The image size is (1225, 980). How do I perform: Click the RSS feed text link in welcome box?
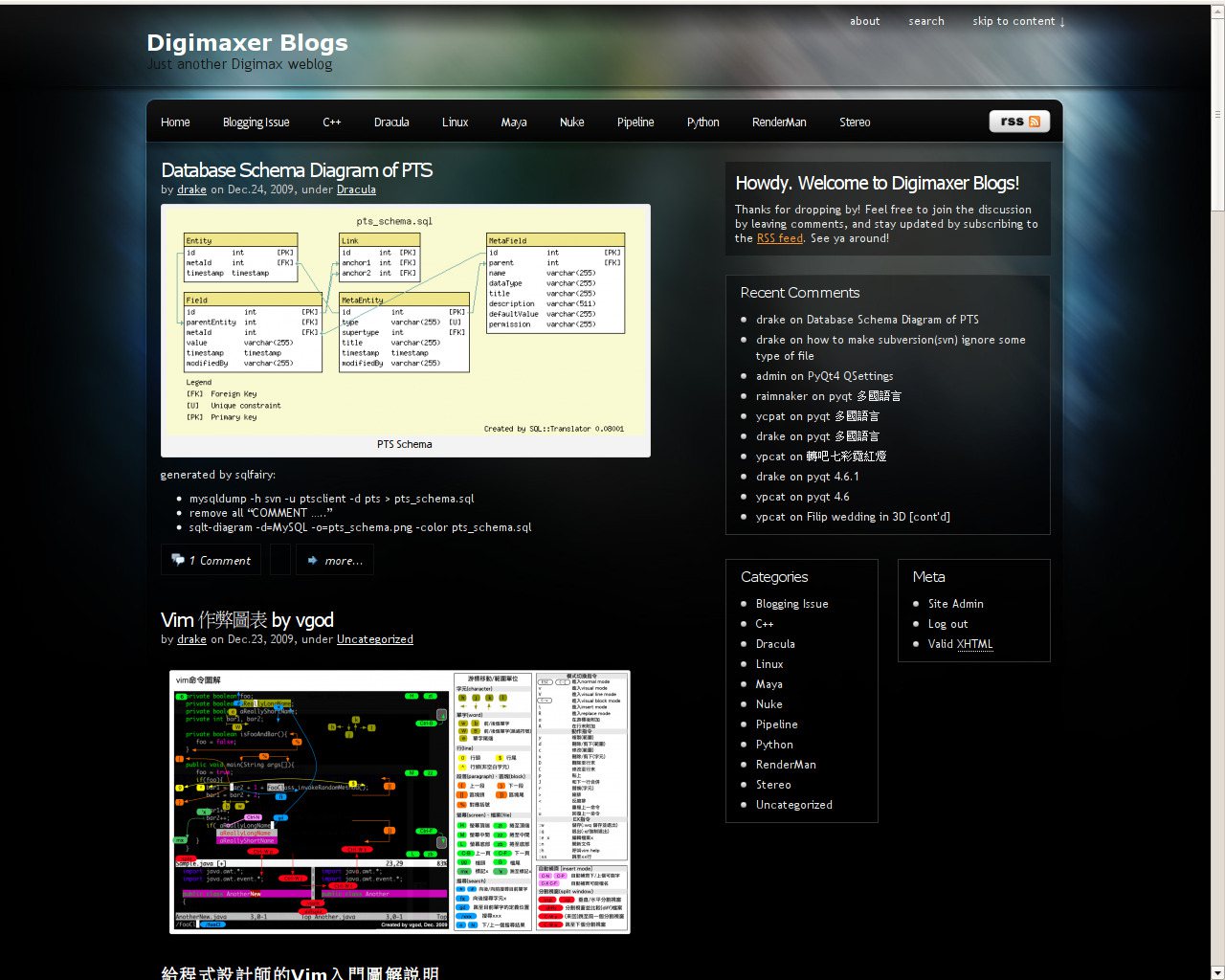[780, 238]
